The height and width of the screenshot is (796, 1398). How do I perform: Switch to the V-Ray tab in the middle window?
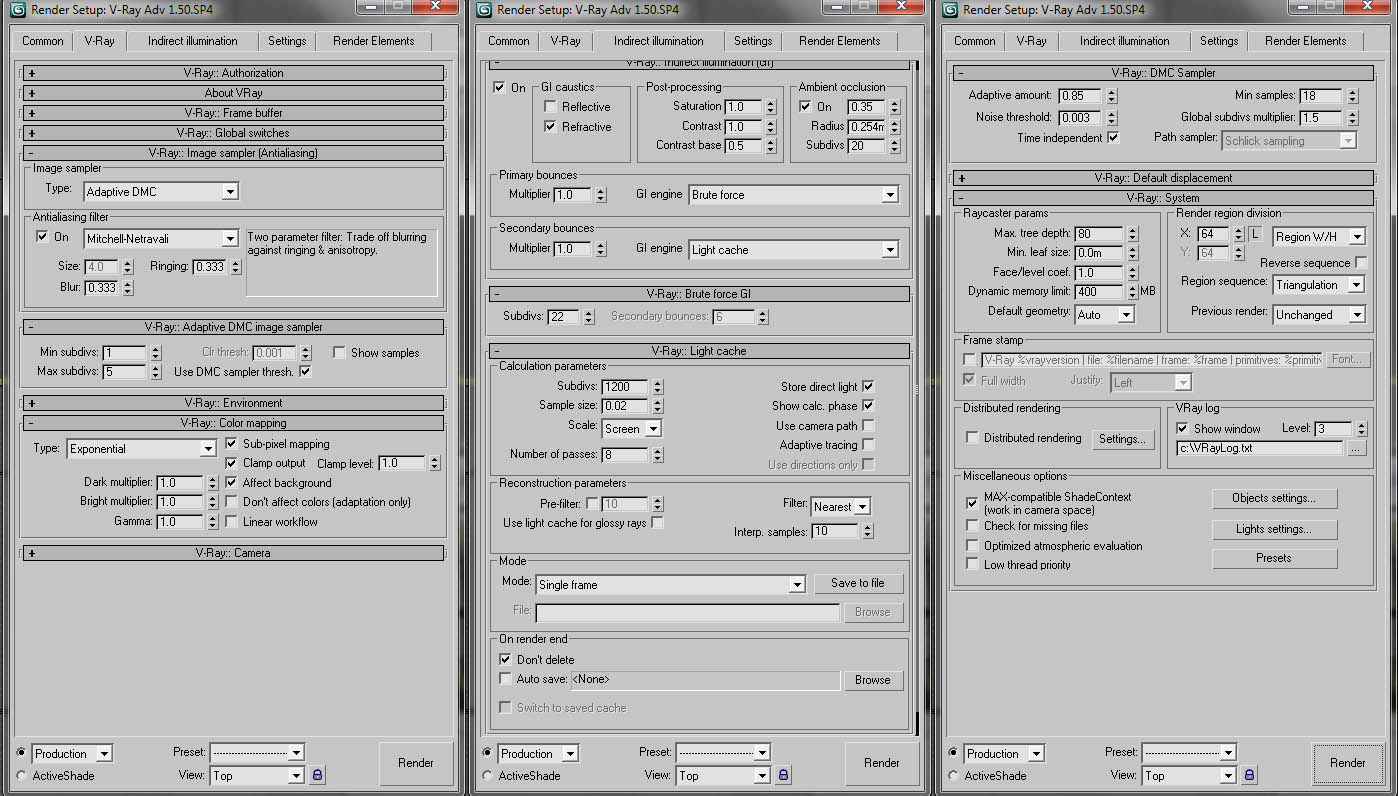pos(565,41)
